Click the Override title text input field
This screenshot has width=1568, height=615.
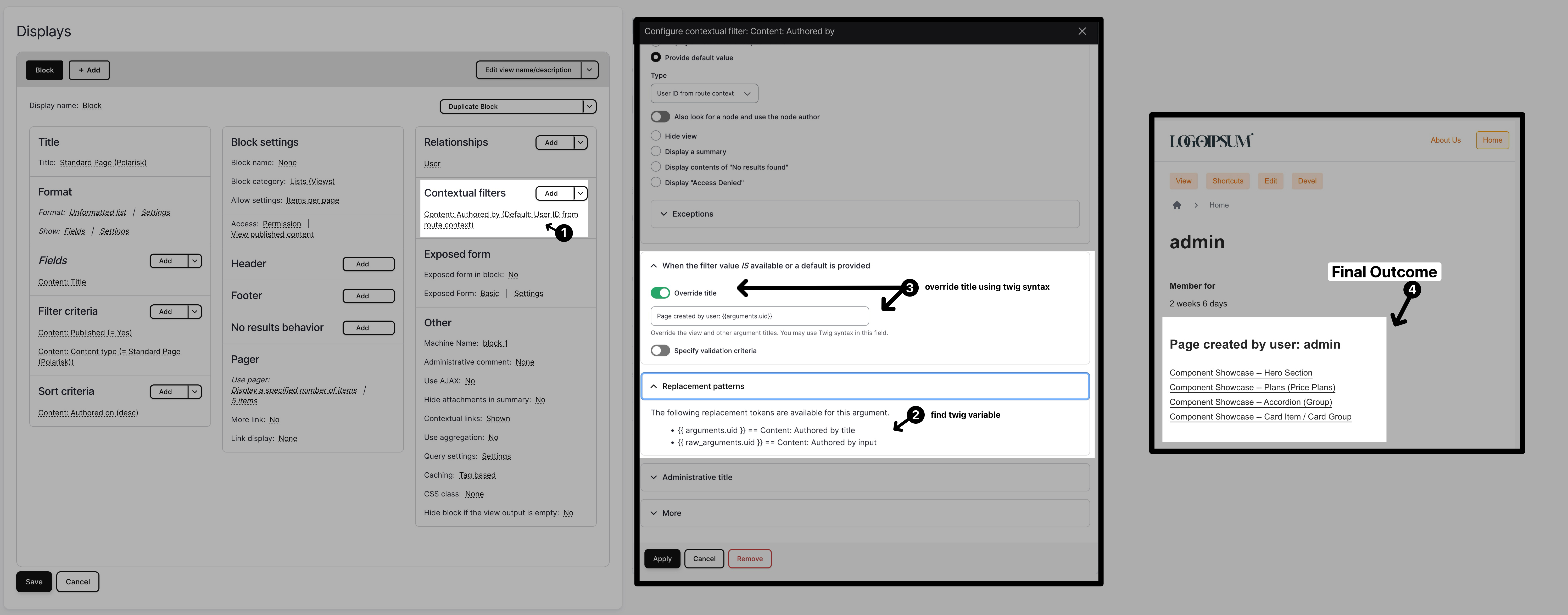pyautogui.click(x=760, y=316)
